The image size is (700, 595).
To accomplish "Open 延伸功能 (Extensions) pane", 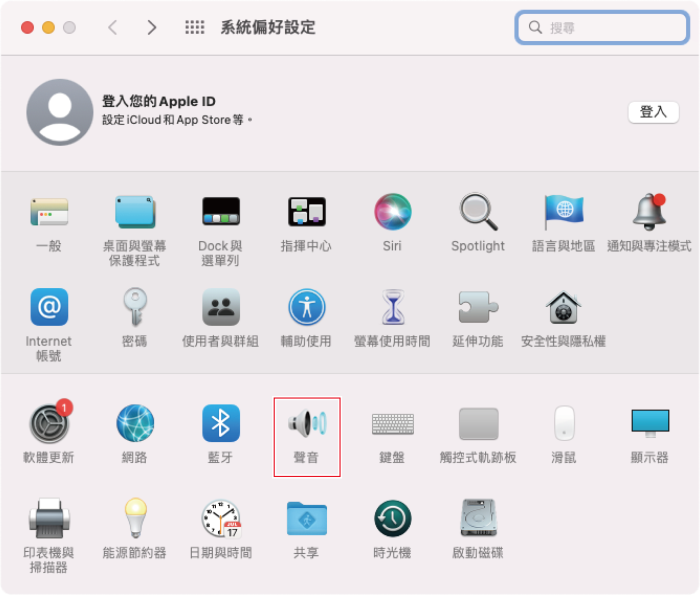I will (478, 307).
